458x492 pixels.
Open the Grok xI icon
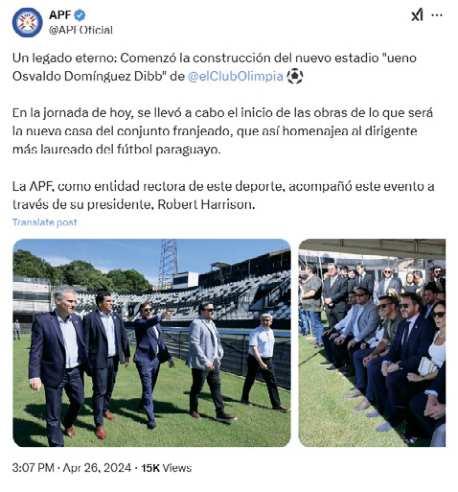click(x=417, y=15)
